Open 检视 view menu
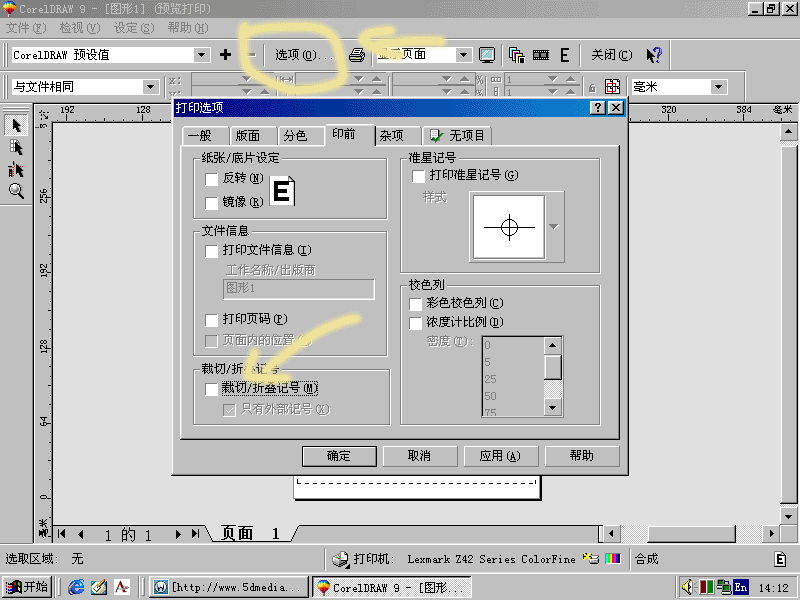The height and width of the screenshot is (600, 800). tap(80, 28)
